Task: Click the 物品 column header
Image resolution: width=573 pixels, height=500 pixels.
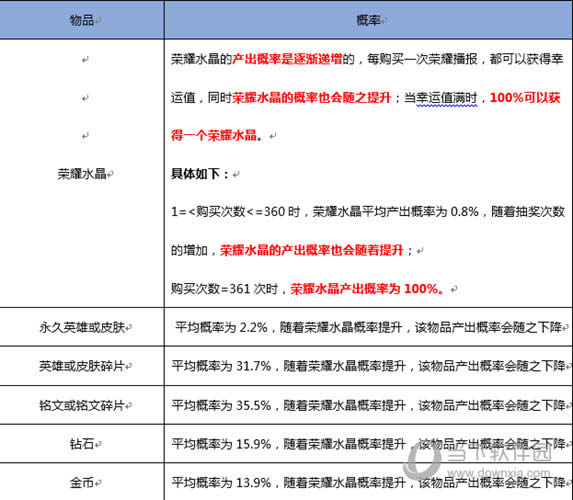Action: (x=82, y=20)
